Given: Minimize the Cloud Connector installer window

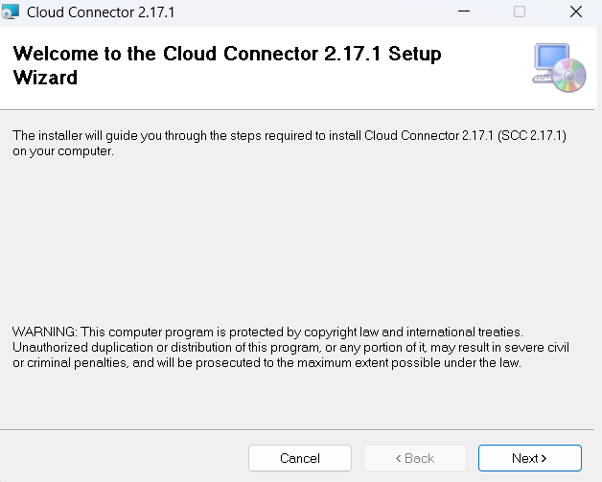Looking at the screenshot, I should pos(464,12).
